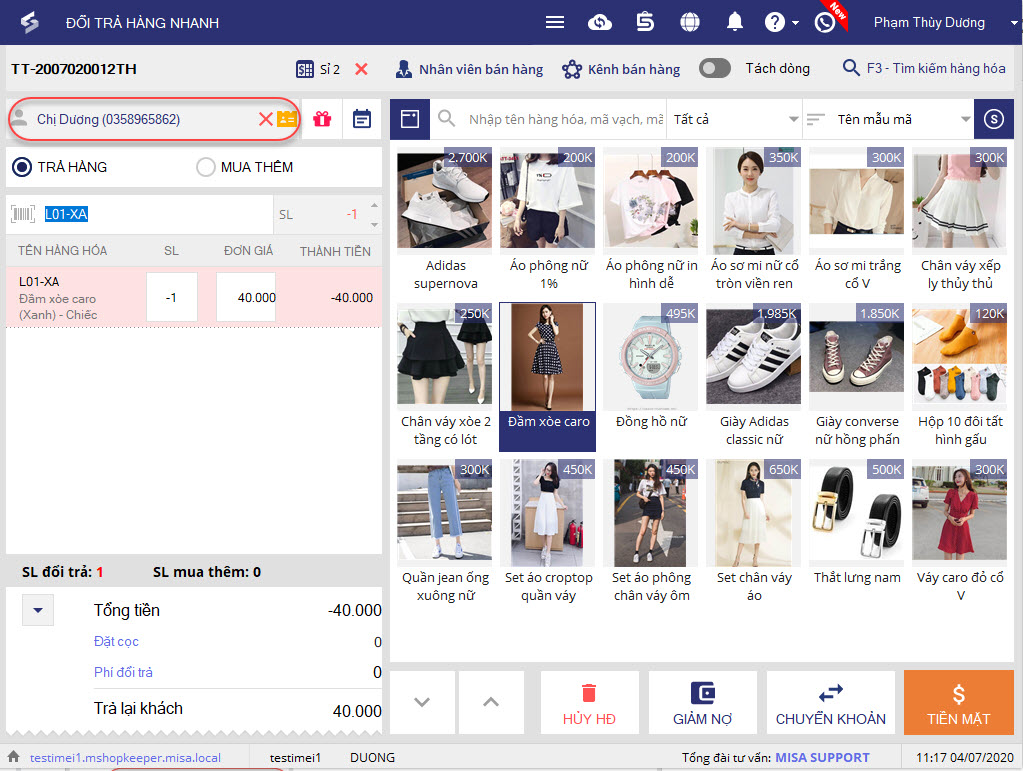Image resolution: width=1023 pixels, height=771 pixels.
Task: Select Chân váy xòe 2 tầng có lót
Action: coord(445,377)
